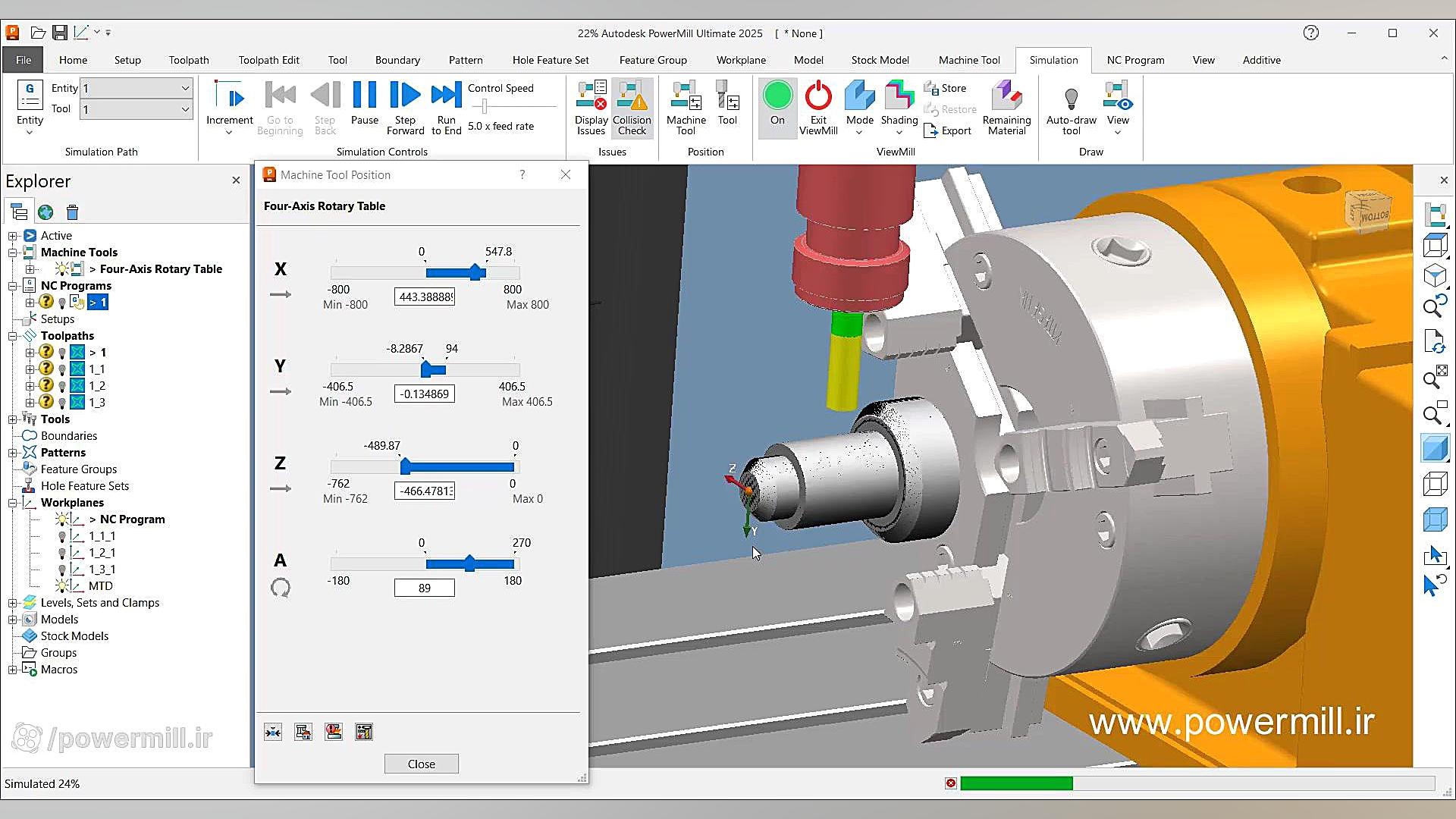Click Export in ViewMill group
This screenshot has height=819, width=1456.
[947, 130]
